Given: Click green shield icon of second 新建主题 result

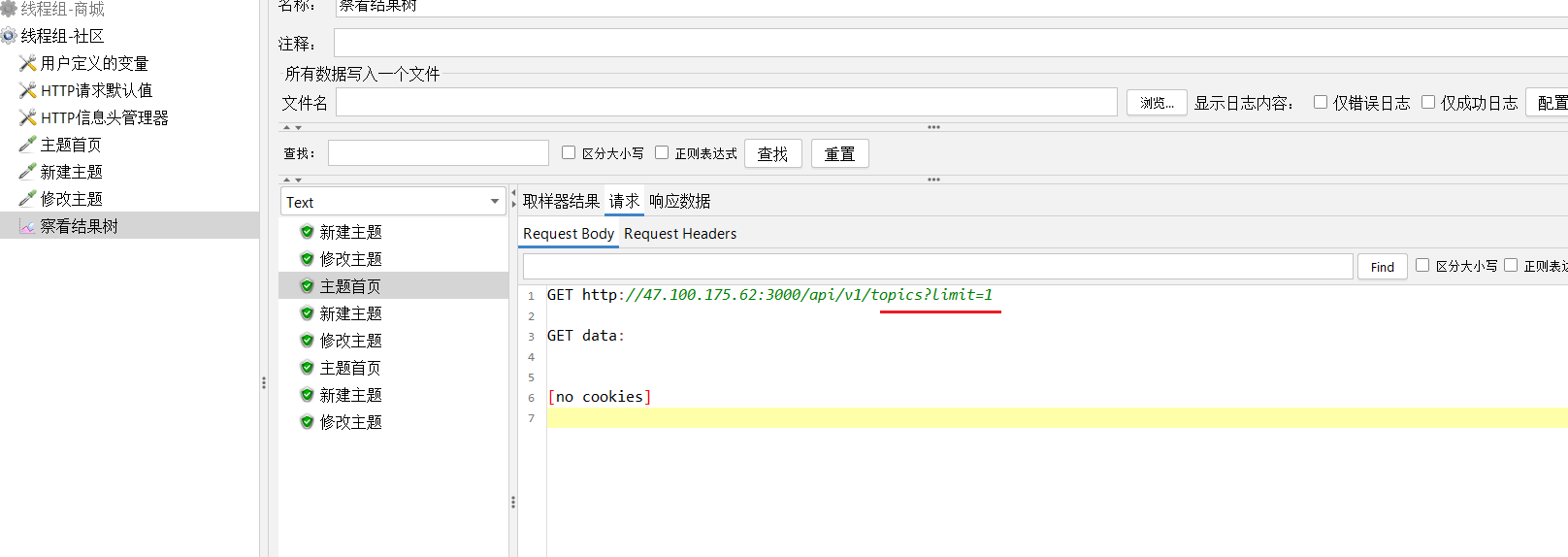Looking at the screenshot, I should [307, 313].
